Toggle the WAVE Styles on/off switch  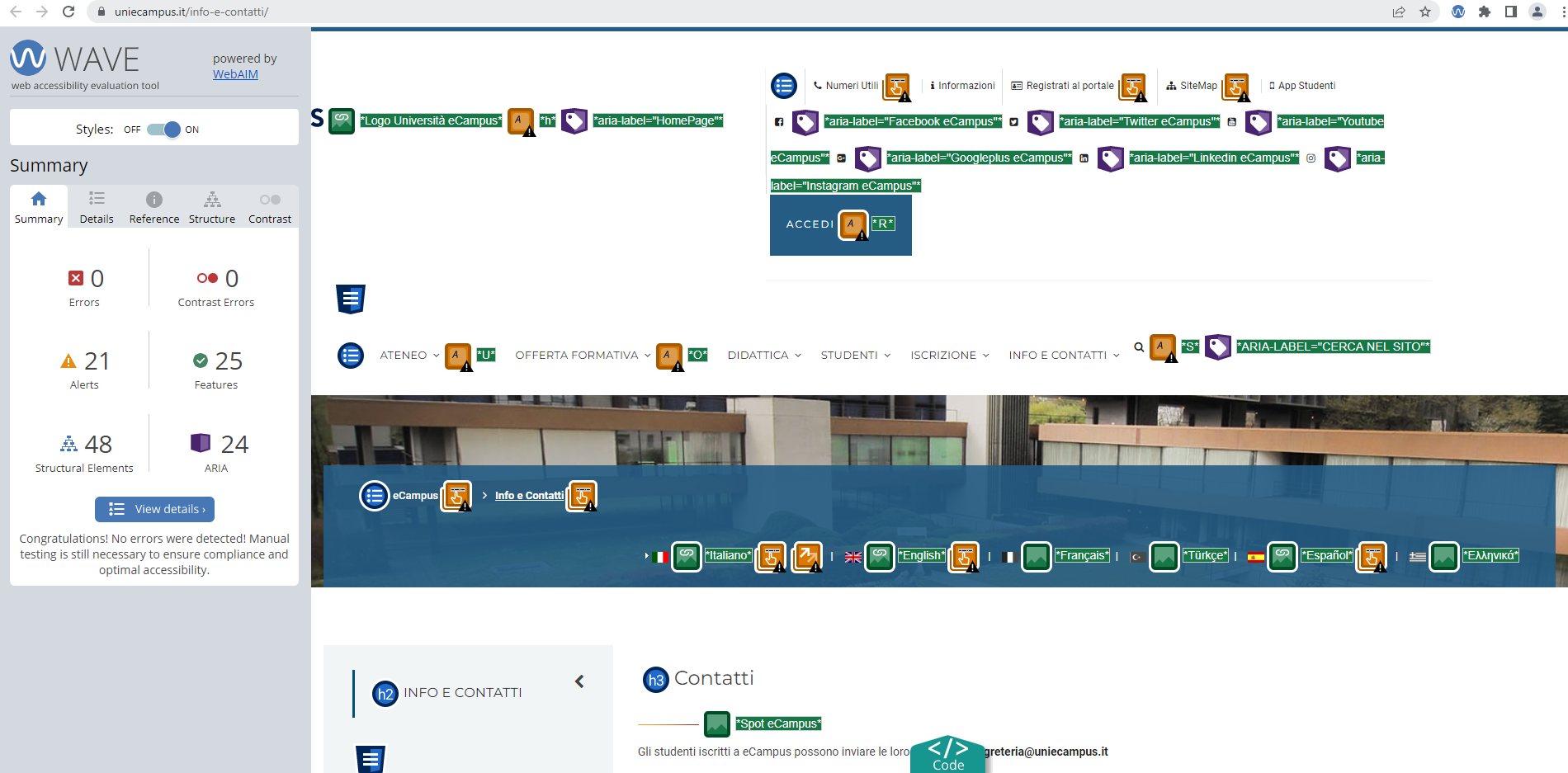pos(163,130)
